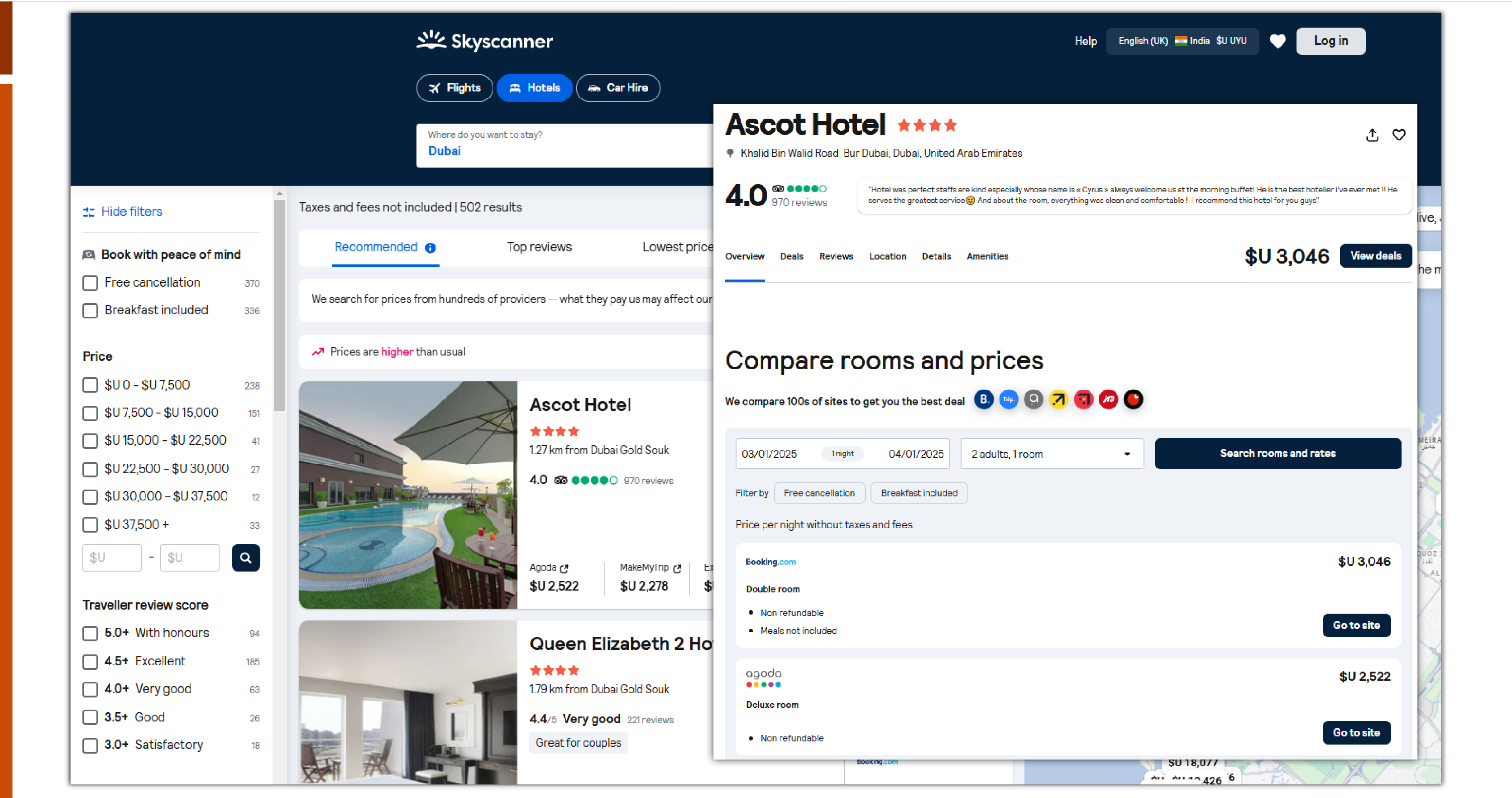Open the 2 adults, 1 room dropdown
Image resolution: width=1512 pixels, height=798 pixels.
pyautogui.click(x=1051, y=454)
